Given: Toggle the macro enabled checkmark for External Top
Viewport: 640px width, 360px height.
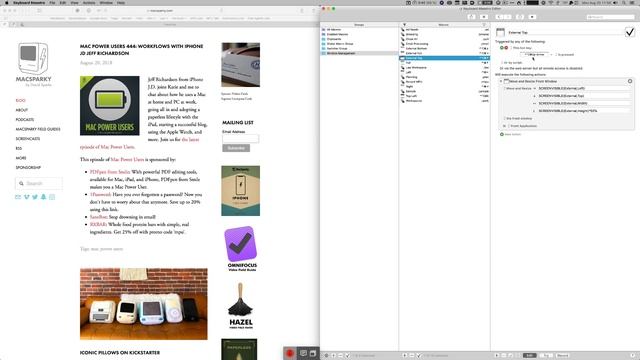Looking at the screenshot, I should pyautogui.click(x=629, y=32).
